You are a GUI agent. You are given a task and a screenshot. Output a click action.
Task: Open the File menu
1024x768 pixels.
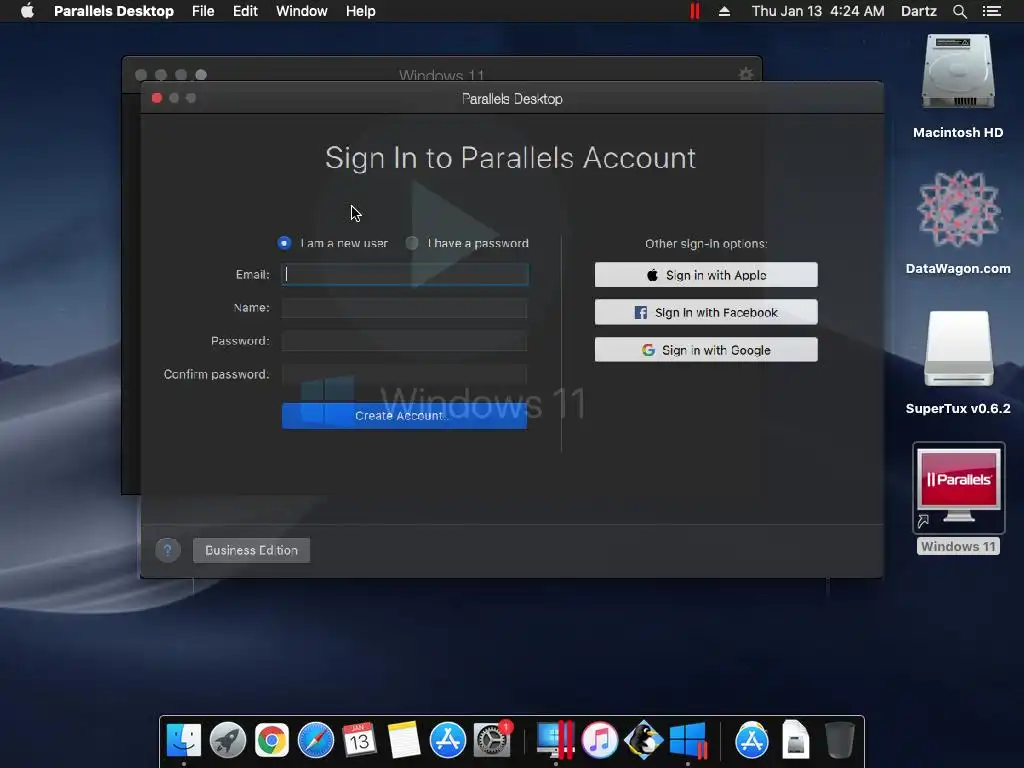tap(203, 11)
